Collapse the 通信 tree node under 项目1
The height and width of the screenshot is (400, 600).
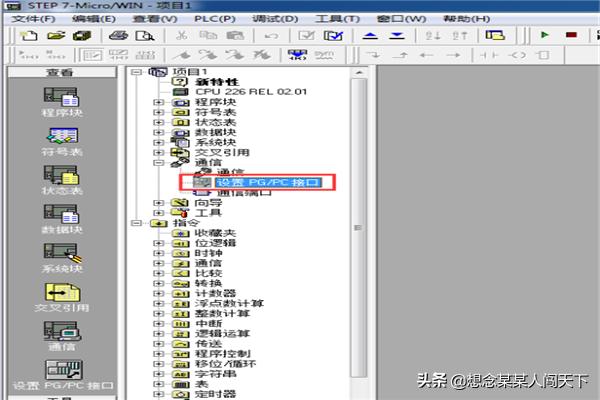158,162
